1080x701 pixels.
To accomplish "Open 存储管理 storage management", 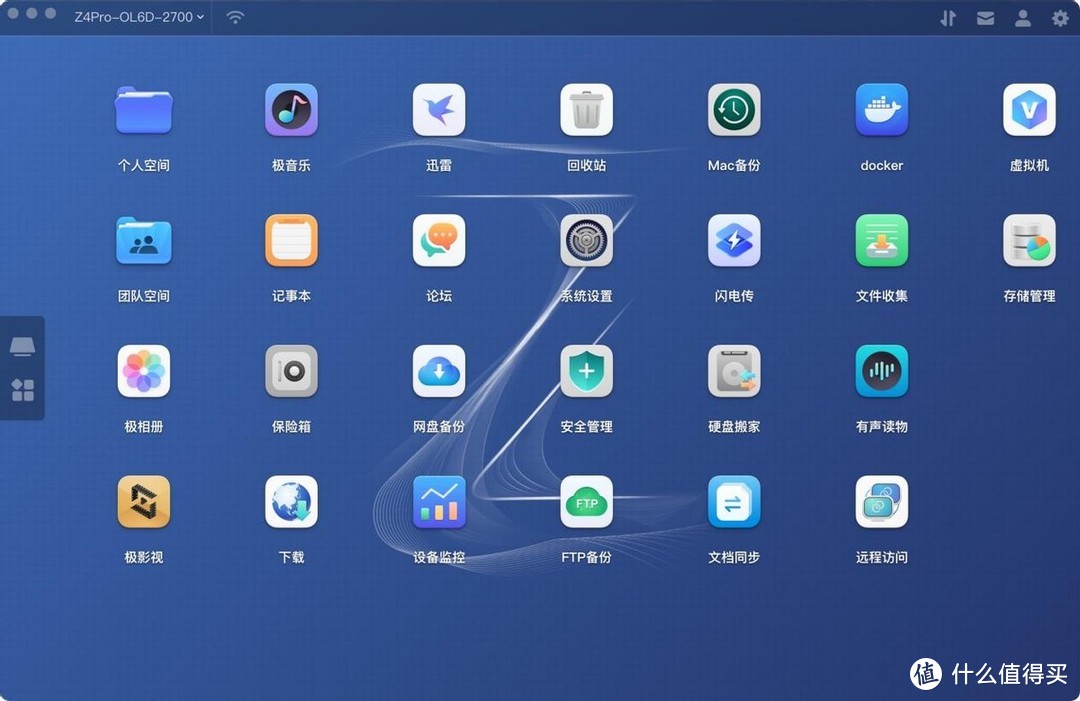I will 1029,241.
